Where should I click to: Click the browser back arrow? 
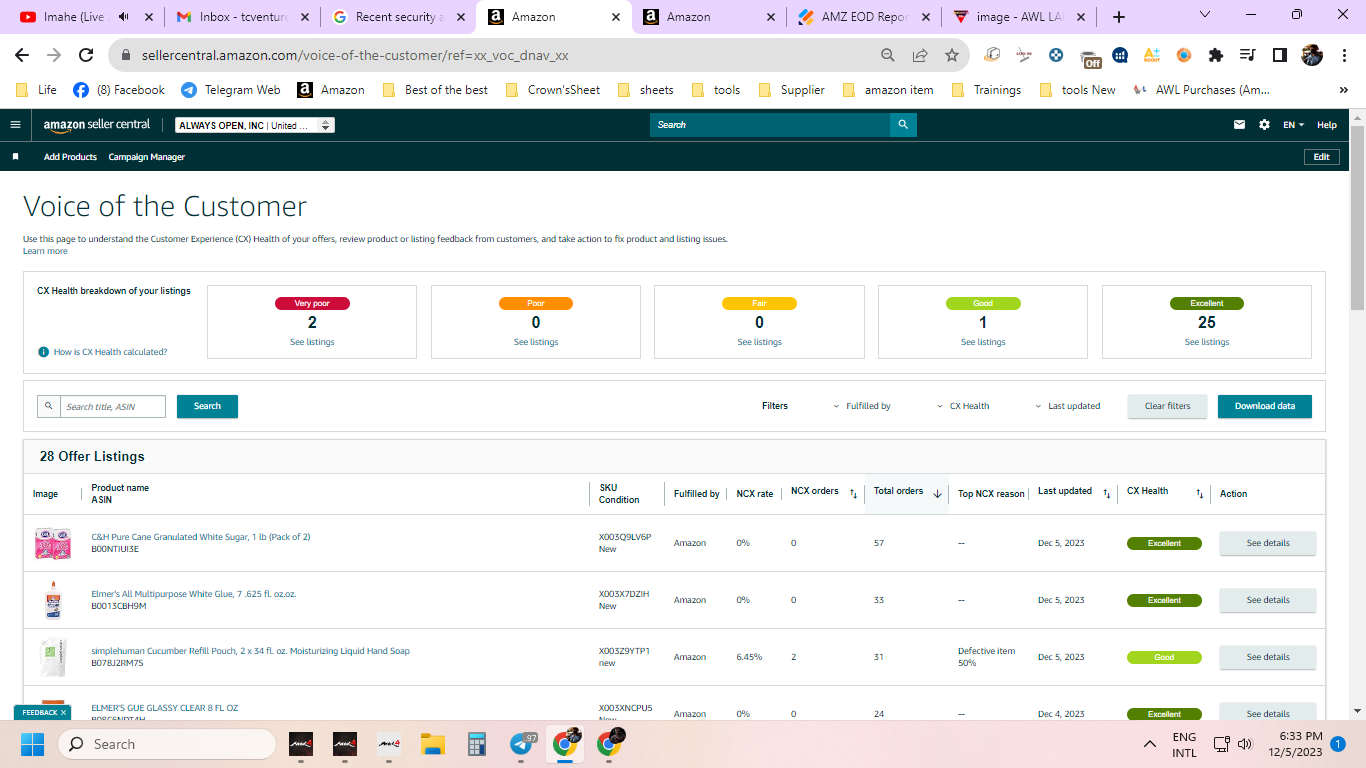pos(22,56)
